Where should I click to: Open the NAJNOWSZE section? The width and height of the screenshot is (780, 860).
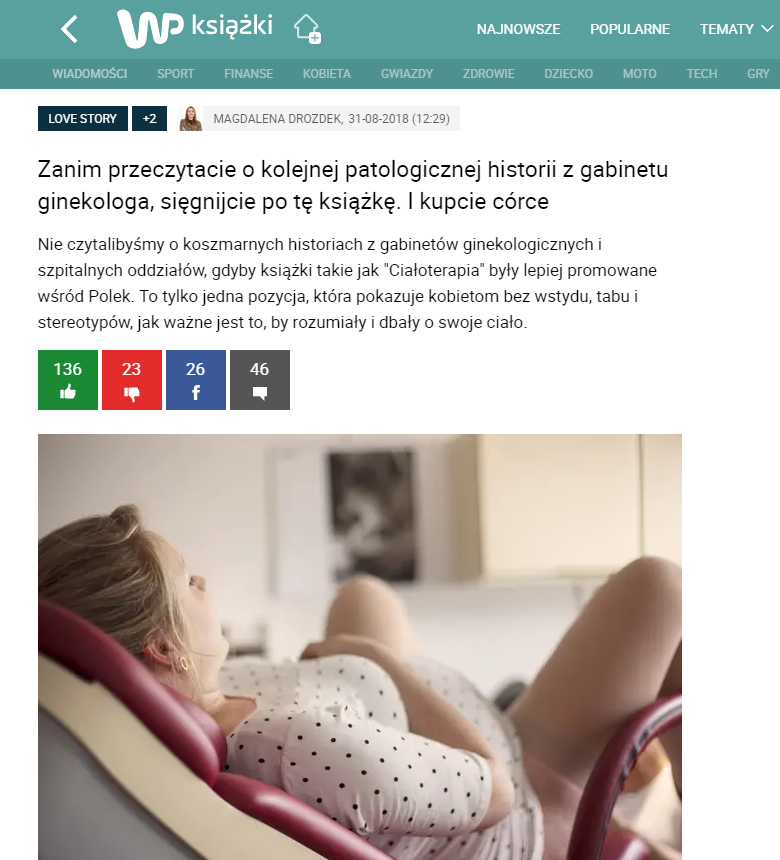point(518,29)
